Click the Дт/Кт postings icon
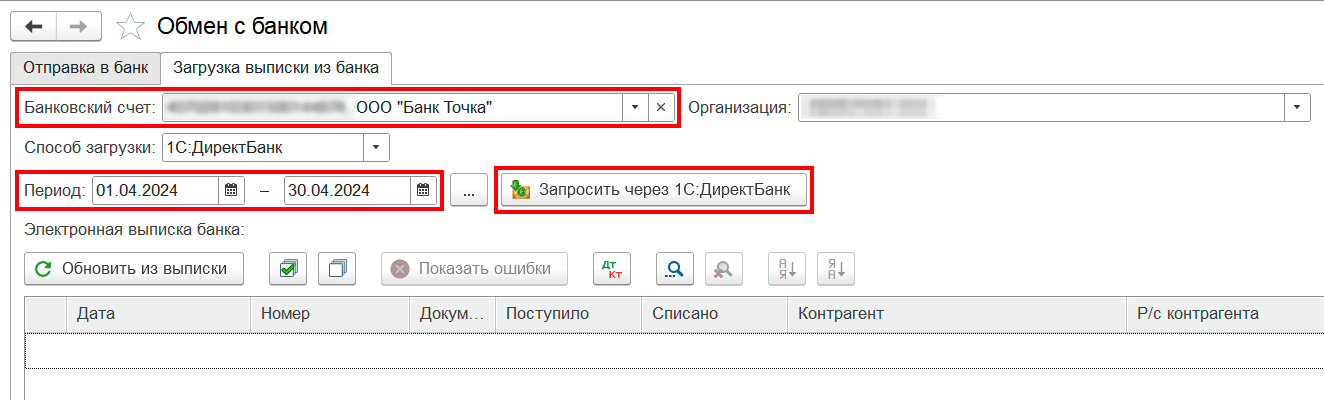Viewport: 1324px width, 400px height. 612,268
